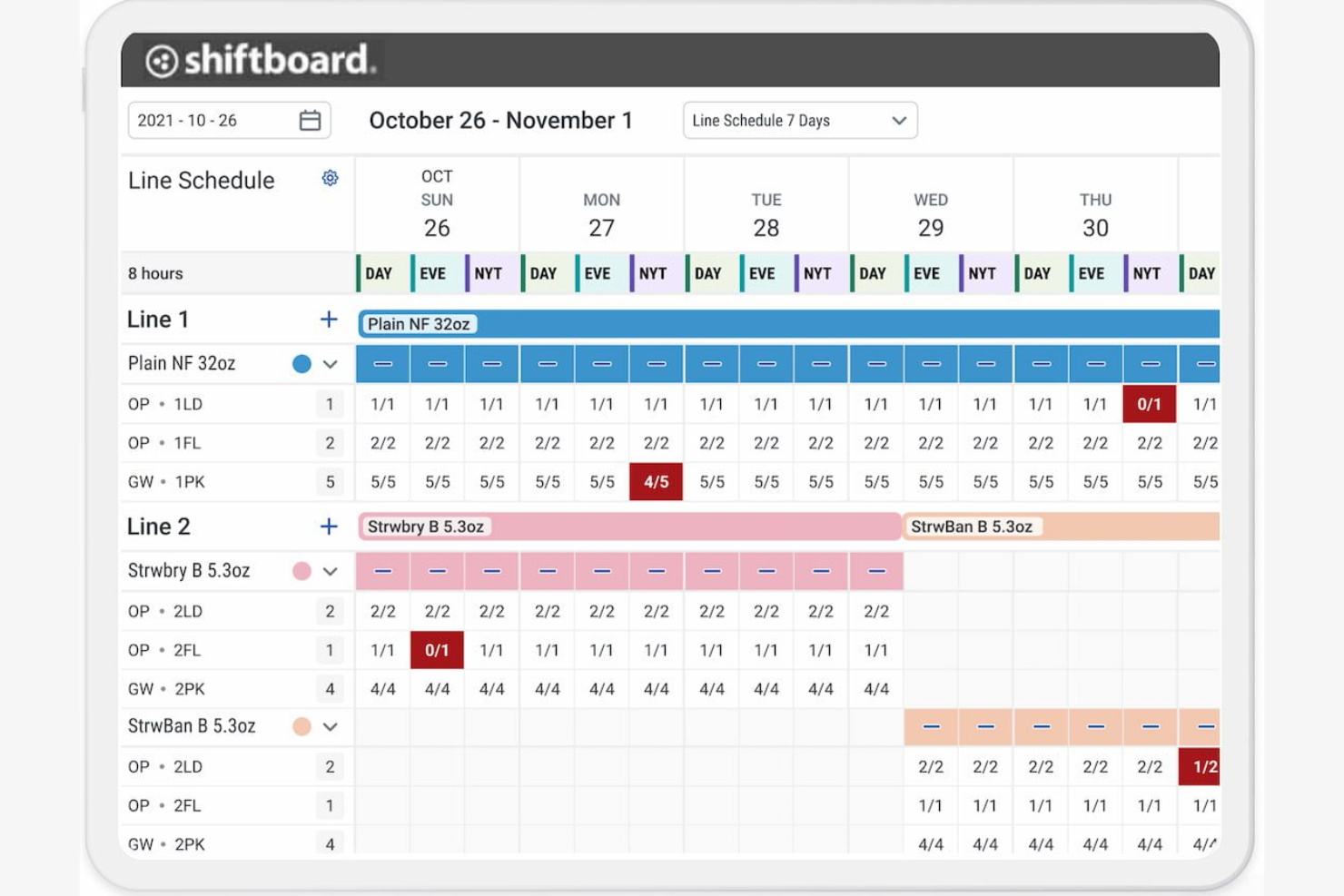Click the Line 1 heading

(158, 320)
